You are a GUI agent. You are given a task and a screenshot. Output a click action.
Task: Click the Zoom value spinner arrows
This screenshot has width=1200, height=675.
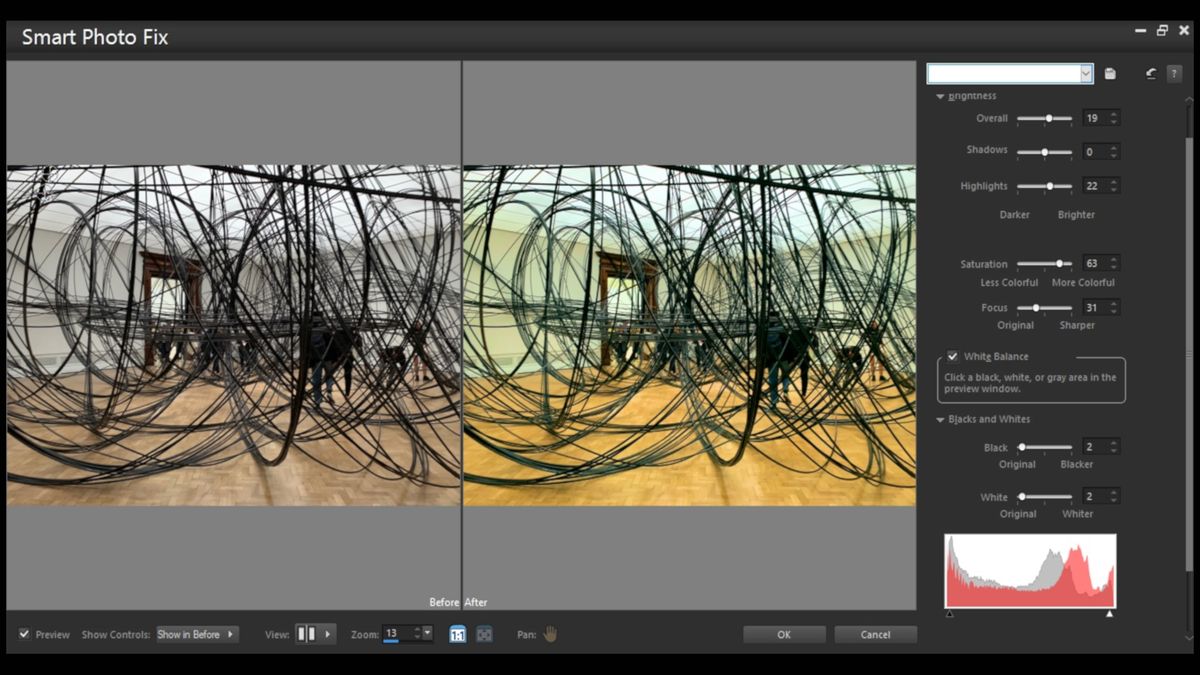coord(416,633)
